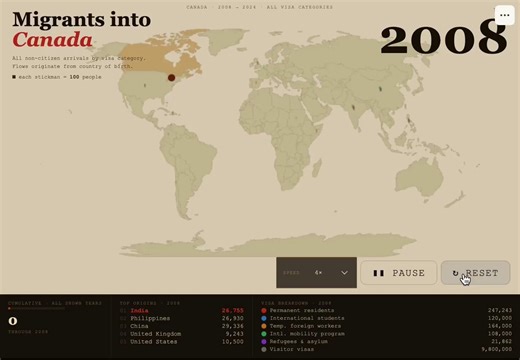The height and width of the screenshot is (360, 520).
Task: Click the International students label
Action: click(307, 318)
